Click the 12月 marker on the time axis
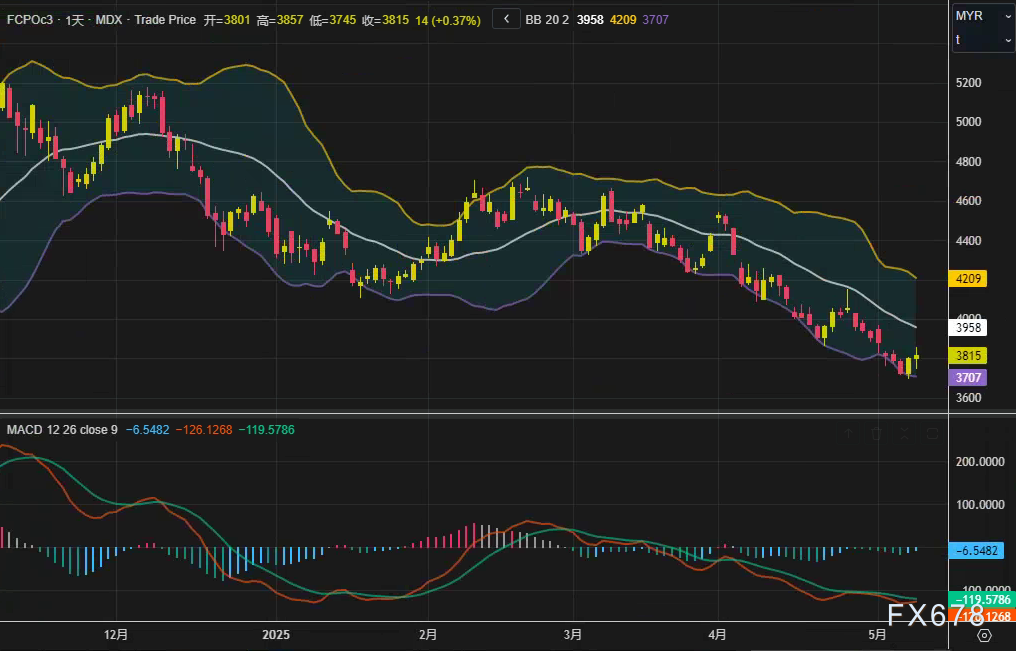Viewport: 1016px width, 651px height. click(116, 635)
